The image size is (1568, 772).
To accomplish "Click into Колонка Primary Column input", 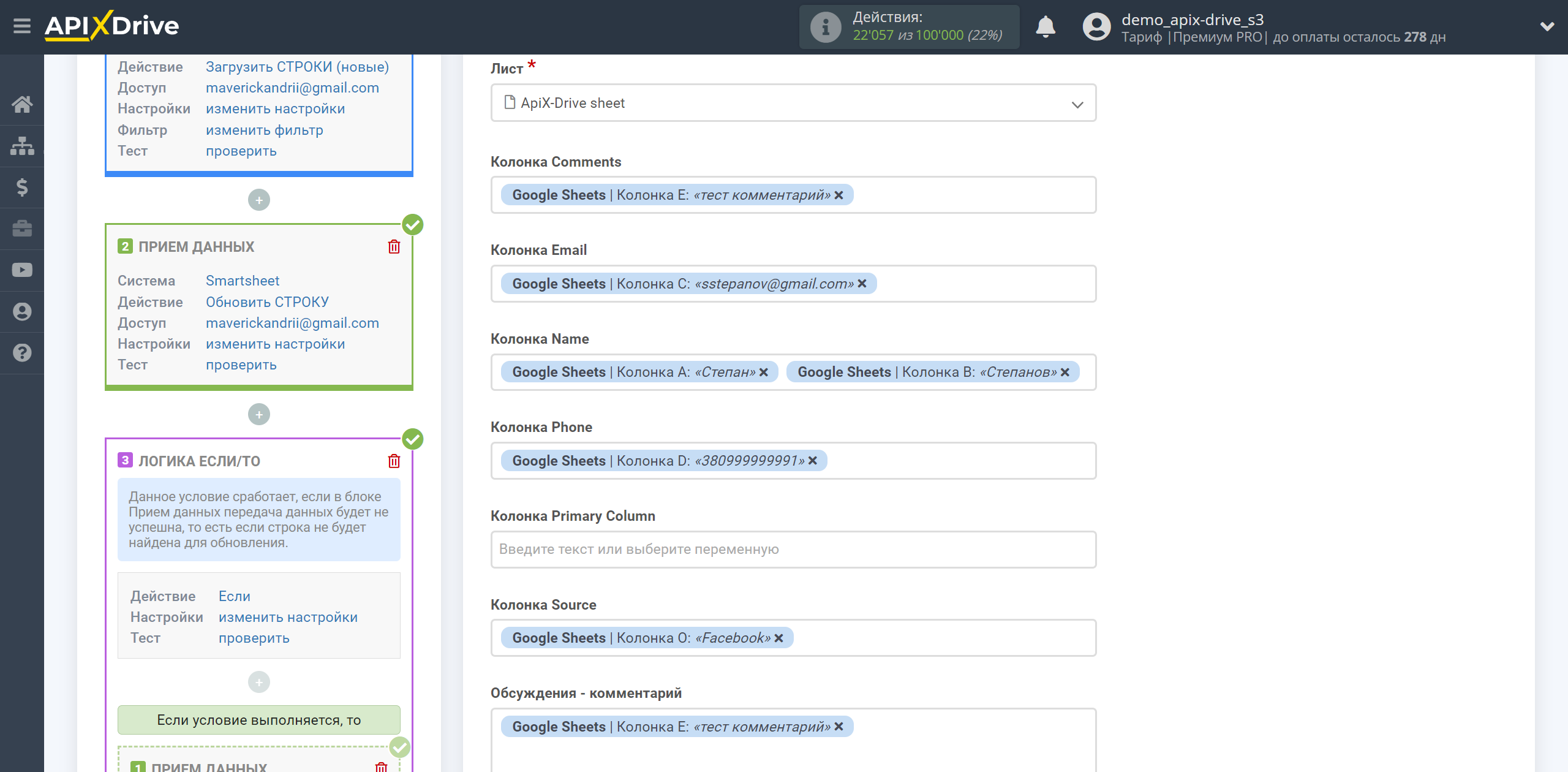I will pos(793,550).
